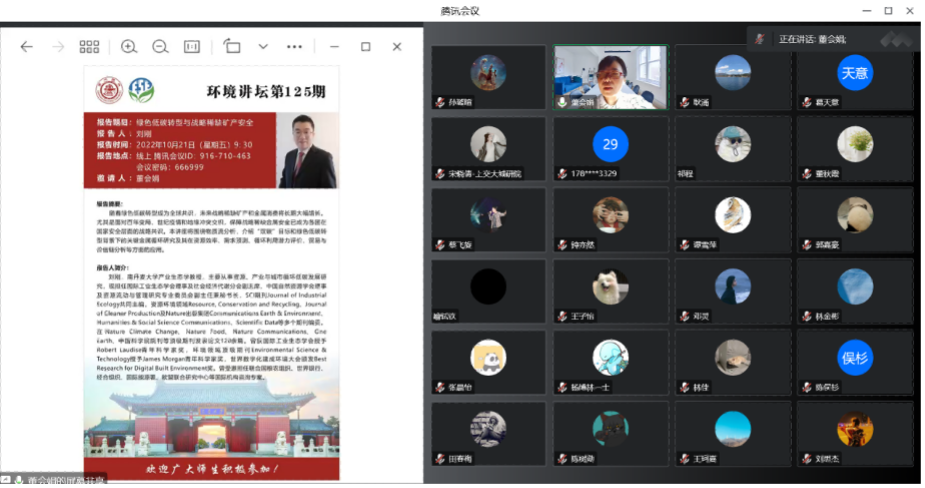
Task: Click the muted mic icon on the 178****3329 tile
Action: point(563,173)
